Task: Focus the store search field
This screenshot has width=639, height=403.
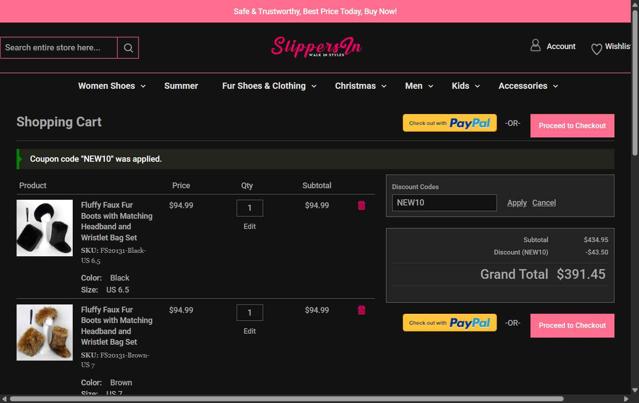Action: (x=59, y=48)
